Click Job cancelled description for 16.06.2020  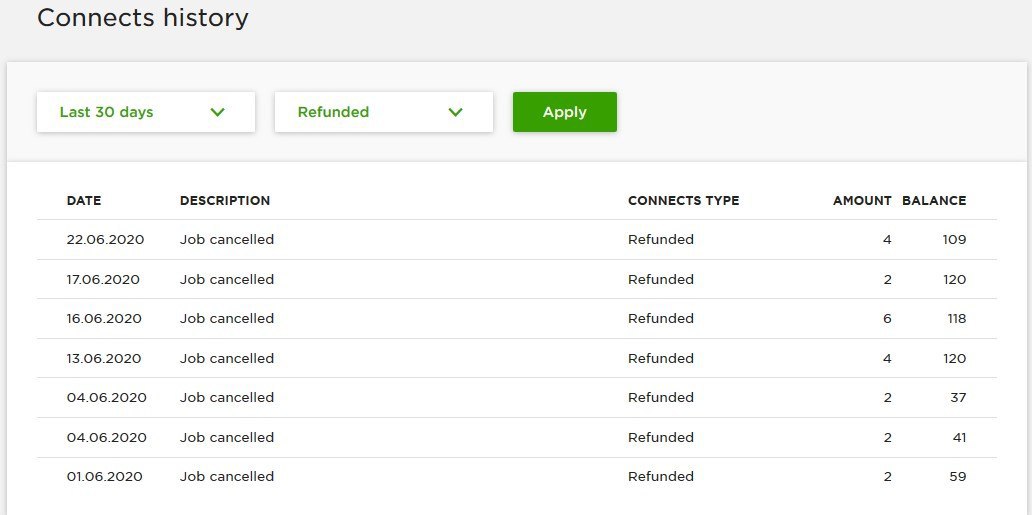(x=227, y=319)
